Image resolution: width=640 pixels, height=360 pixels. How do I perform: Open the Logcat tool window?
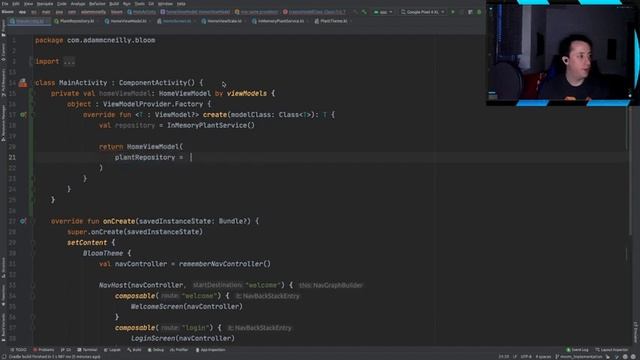click(x=112, y=350)
